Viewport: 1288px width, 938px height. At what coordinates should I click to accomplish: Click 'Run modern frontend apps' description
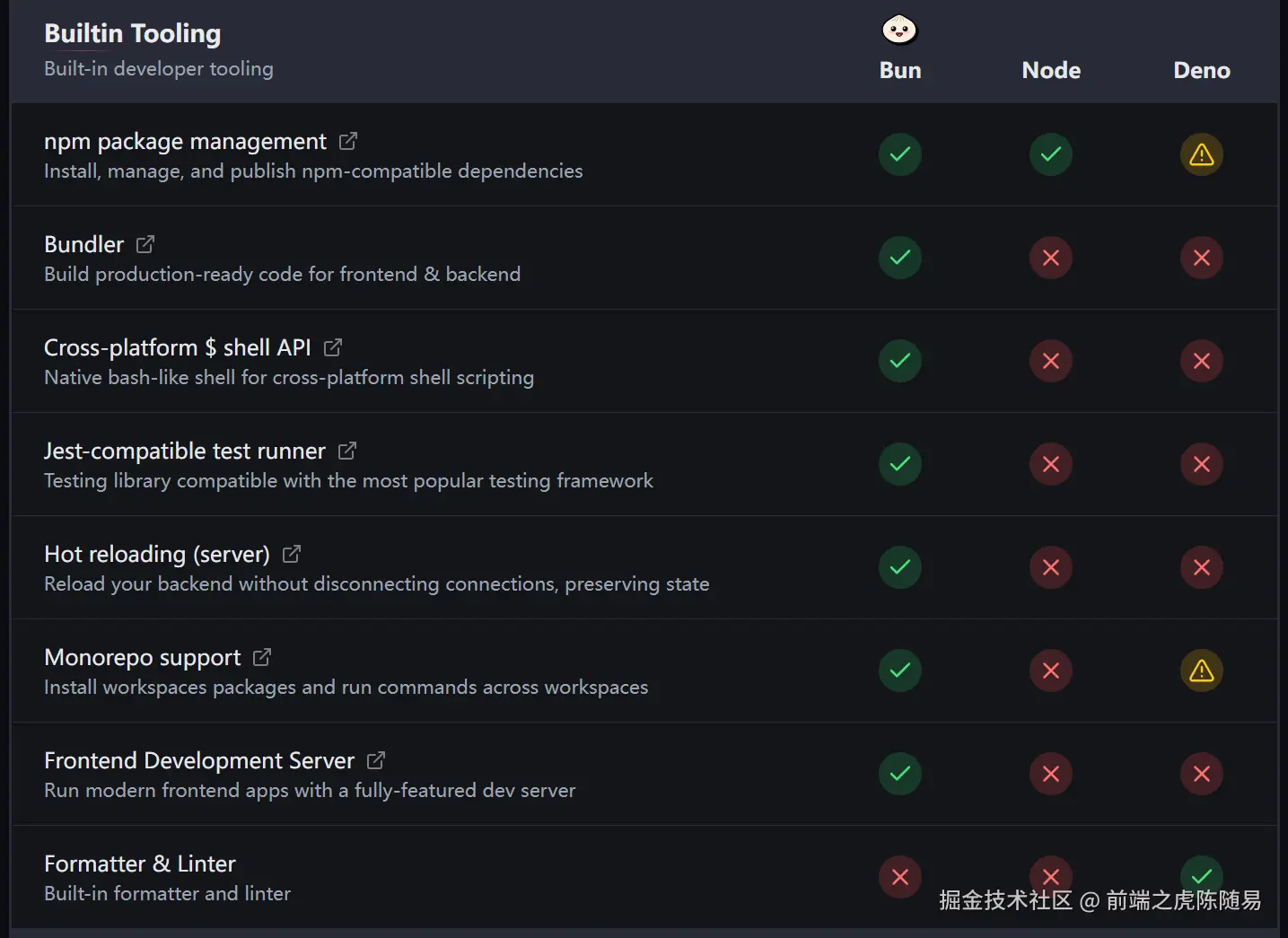pyautogui.click(x=310, y=790)
